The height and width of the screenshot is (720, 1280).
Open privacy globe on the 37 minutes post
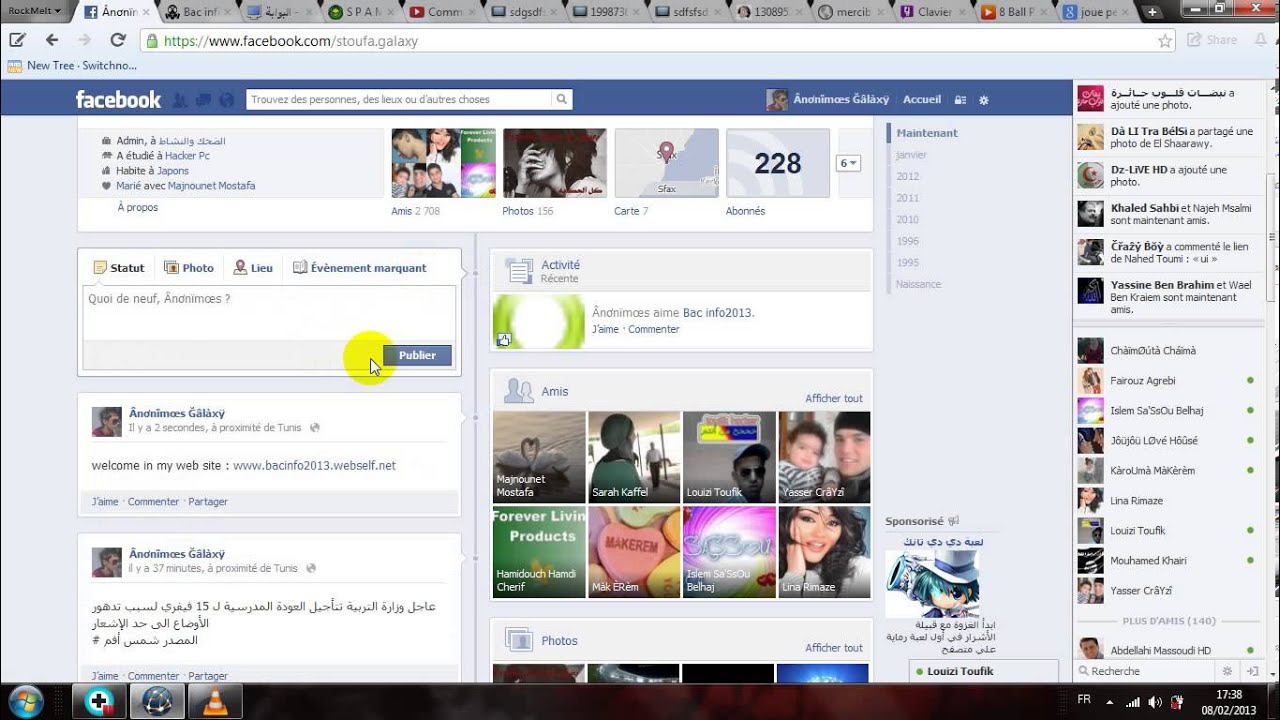(311, 569)
